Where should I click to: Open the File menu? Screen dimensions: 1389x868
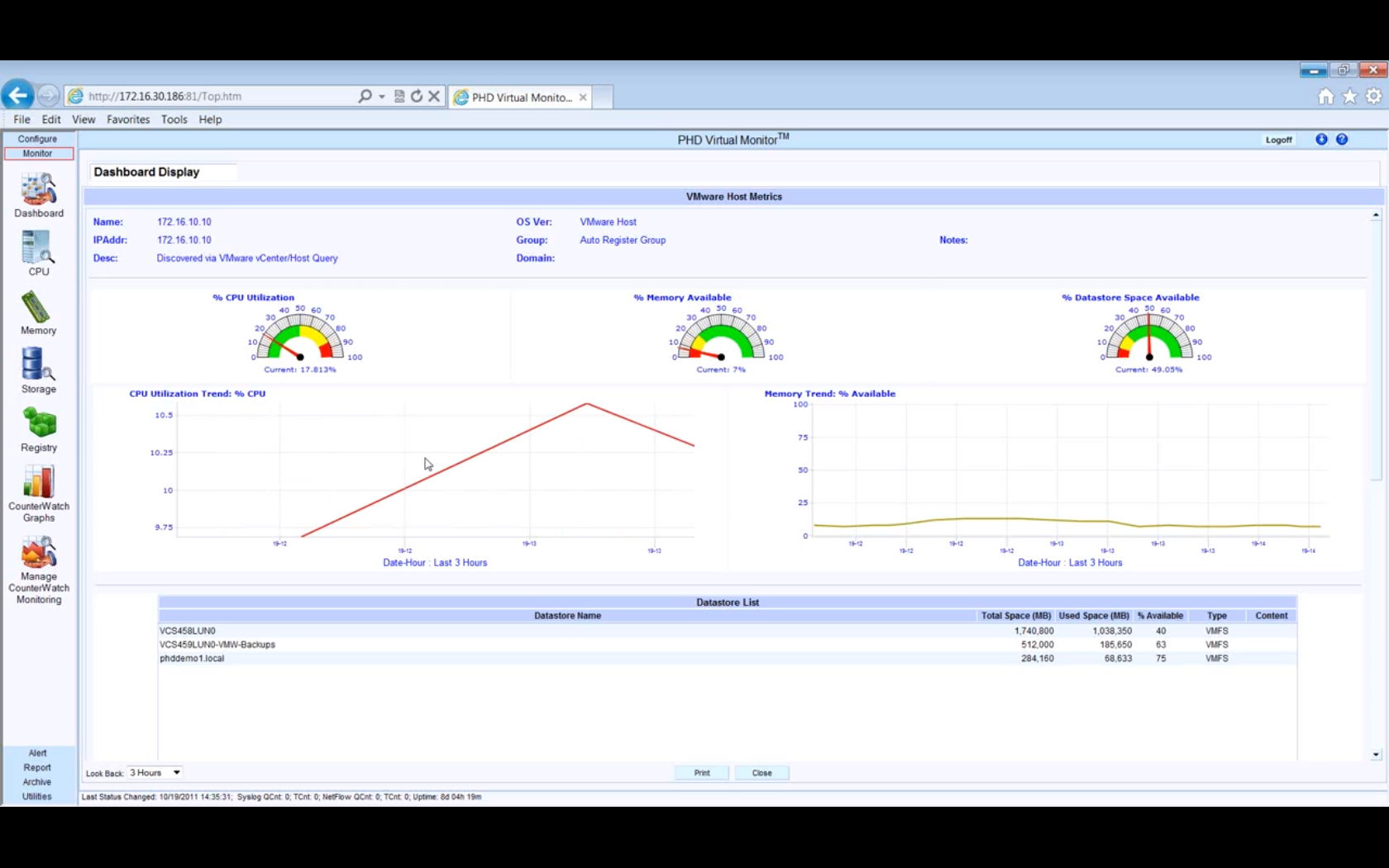click(21, 119)
